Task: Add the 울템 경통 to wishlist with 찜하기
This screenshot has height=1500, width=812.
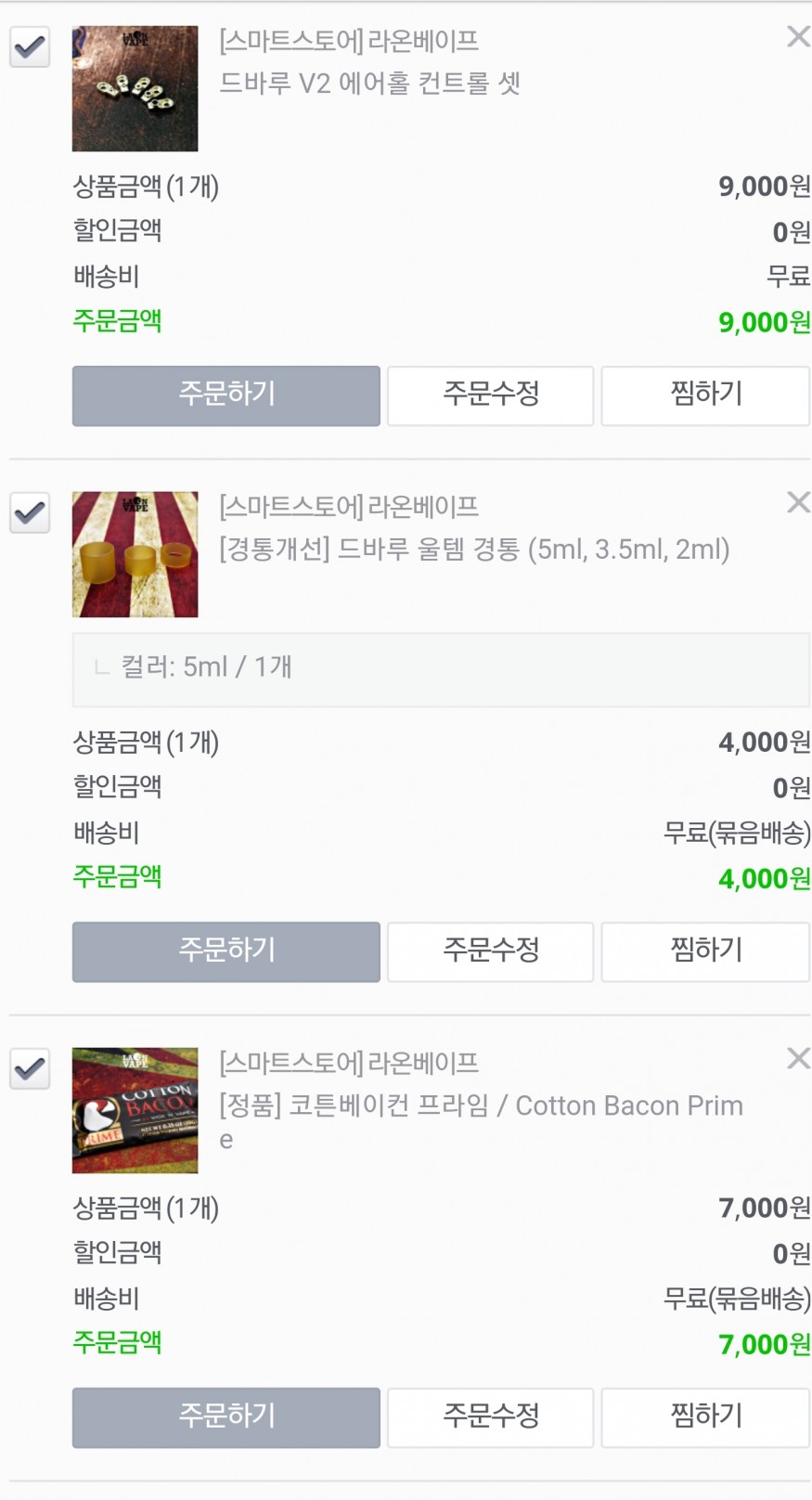Action: click(x=705, y=951)
